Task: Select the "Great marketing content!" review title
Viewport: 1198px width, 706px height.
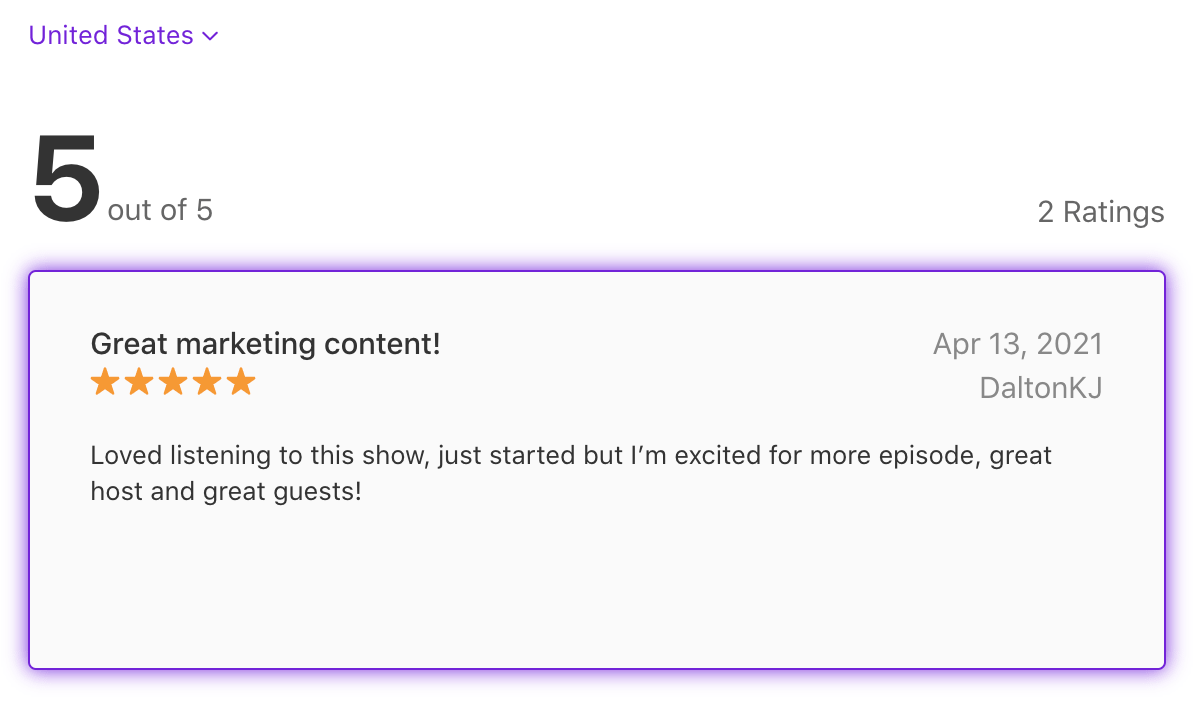Action: click(265, 345)
